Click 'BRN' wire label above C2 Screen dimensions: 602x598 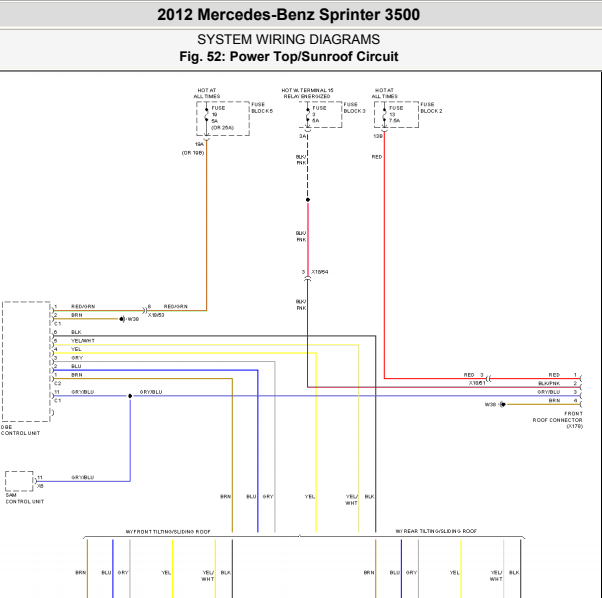tap(76, 375)
